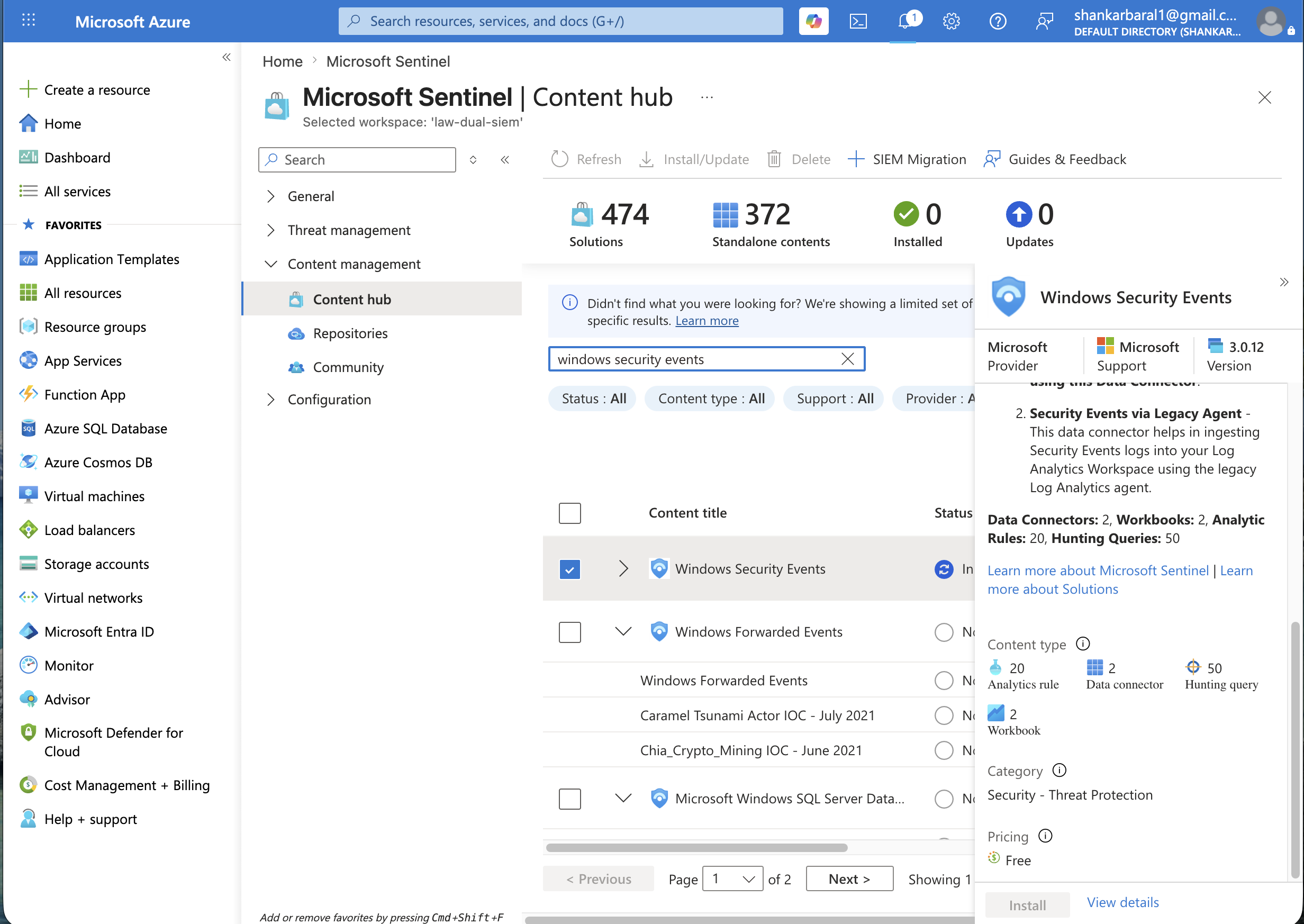This screenshot has width=1304, height=924.
Task: Open Guides & Feedback
Action: pyautogui.click(x=1055, y=159)
